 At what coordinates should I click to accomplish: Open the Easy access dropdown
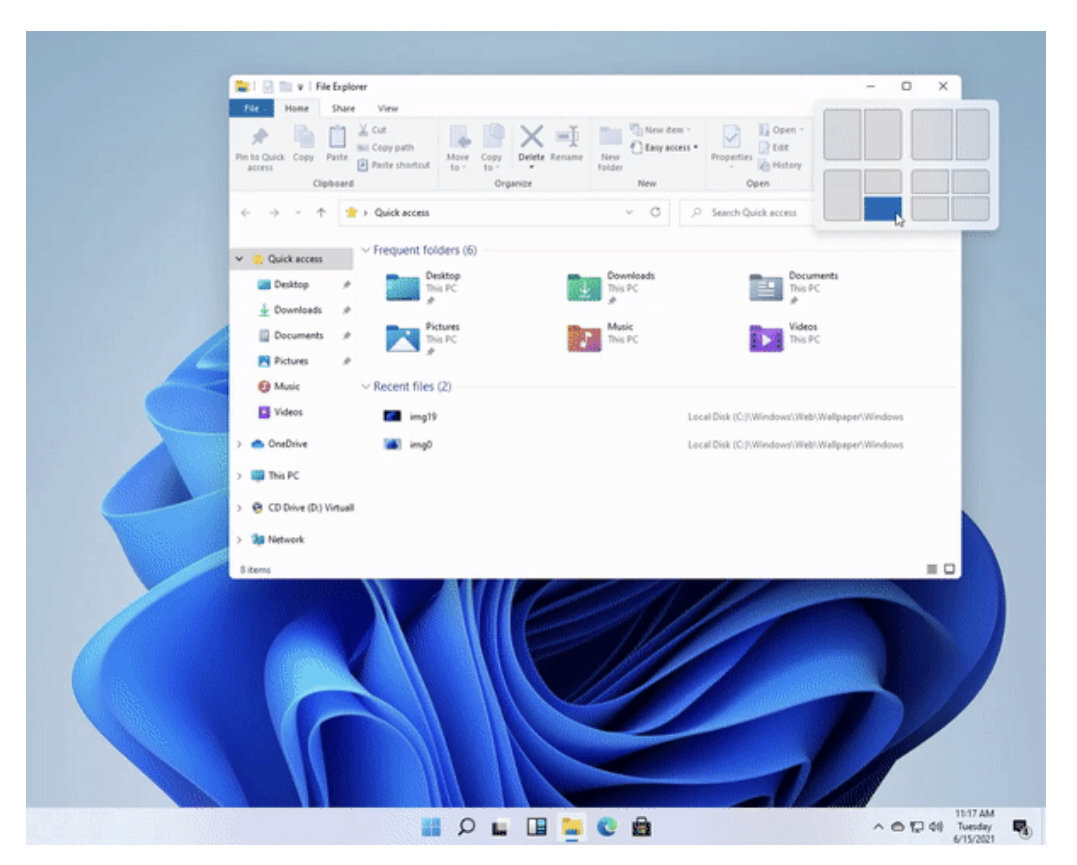(x=664, y=147)
